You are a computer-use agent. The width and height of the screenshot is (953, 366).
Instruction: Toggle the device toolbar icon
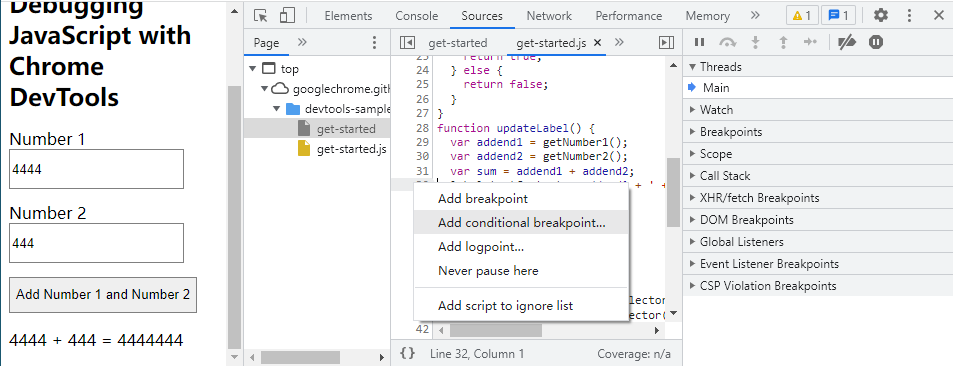pyautogui.click(x=287, y=16)
